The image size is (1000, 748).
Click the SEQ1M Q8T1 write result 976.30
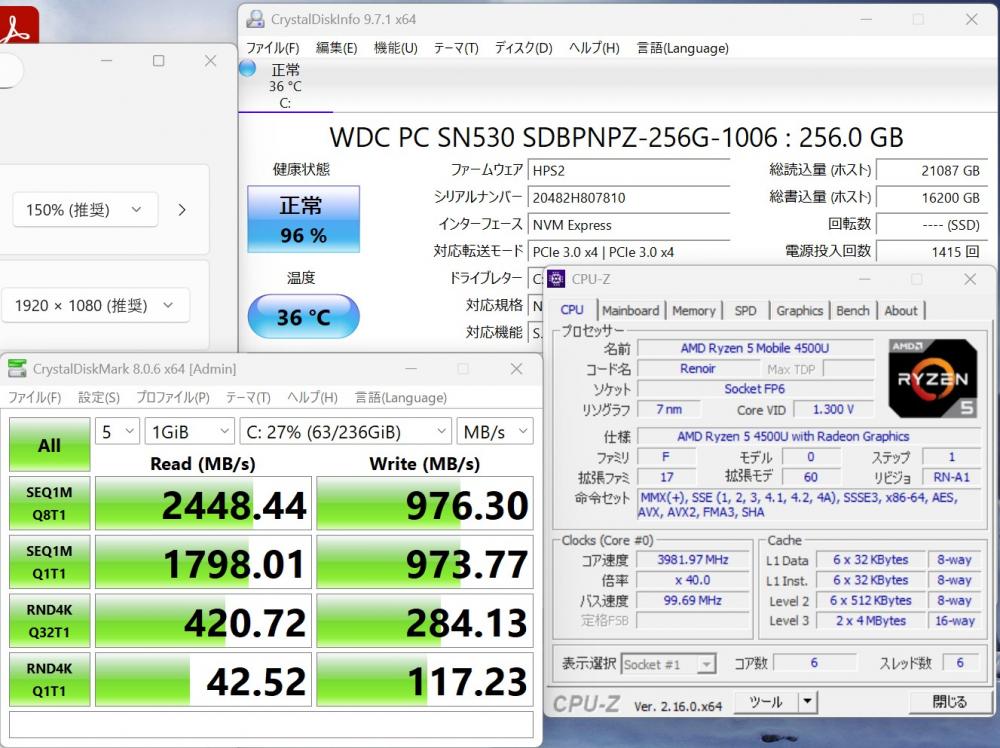[x=425, y=503]
